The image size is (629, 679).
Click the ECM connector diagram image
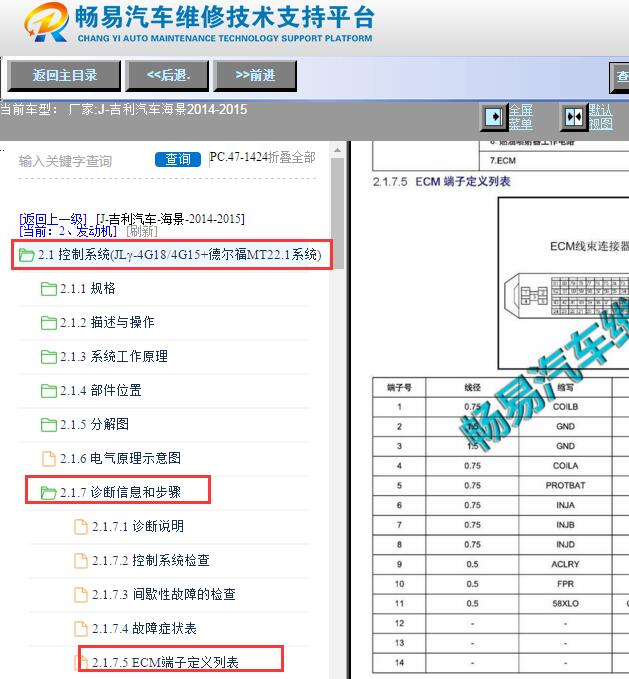pyautogui.click(x=564, y=283)
